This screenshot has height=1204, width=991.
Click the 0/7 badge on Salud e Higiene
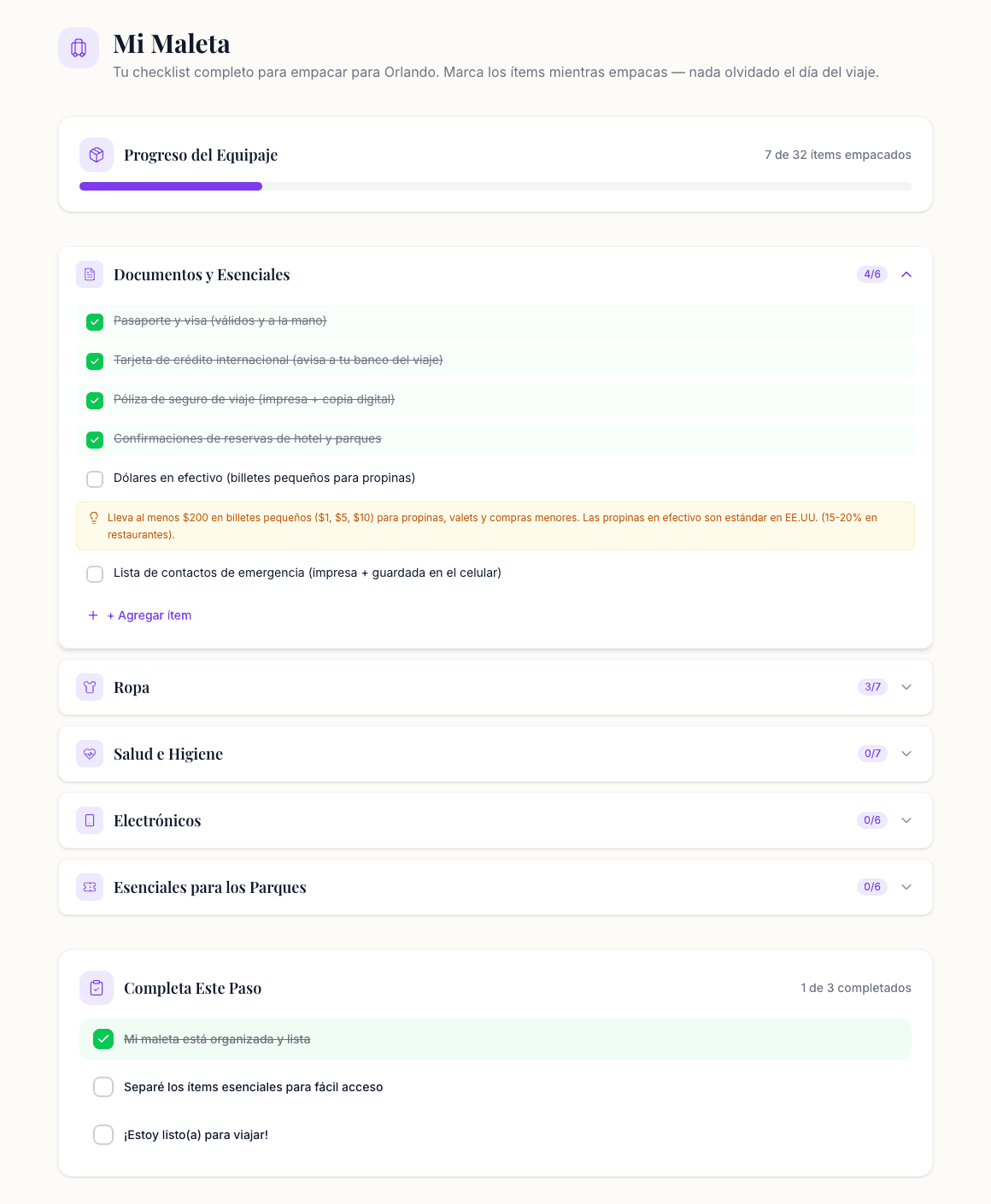click(x=872, y=754)
